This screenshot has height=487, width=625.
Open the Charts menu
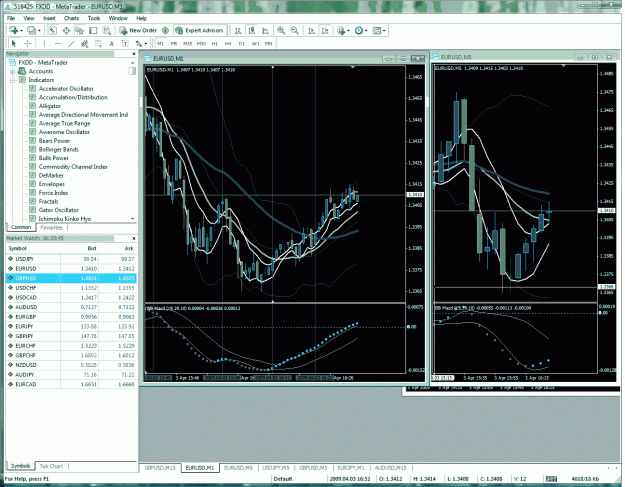(x=71, y=18)
